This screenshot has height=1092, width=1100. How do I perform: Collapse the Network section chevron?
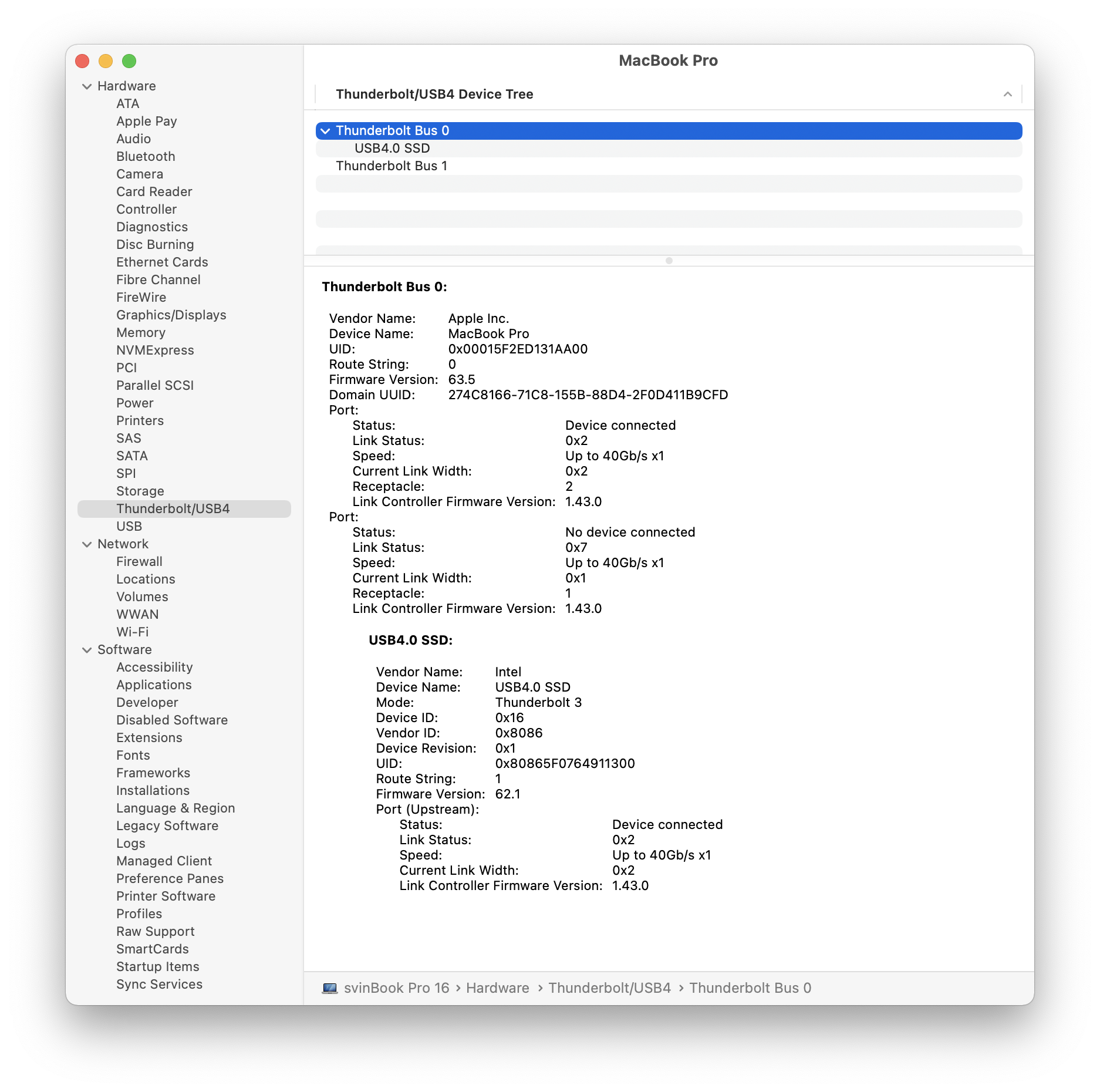pyautogui.click(x=87, y=544)
